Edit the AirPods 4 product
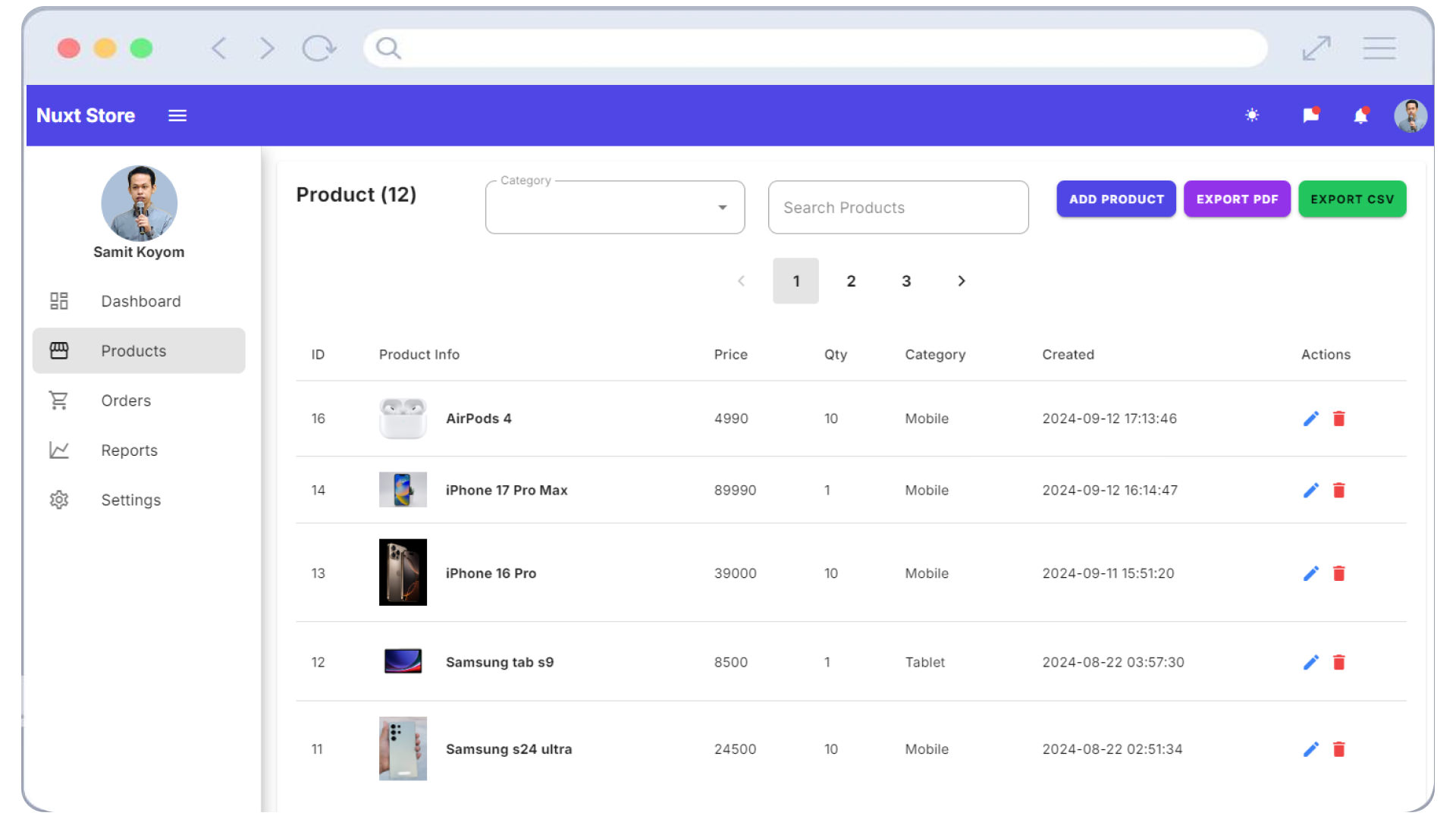This screenshot has height=819, width=1456. (x=1311, y=419)
